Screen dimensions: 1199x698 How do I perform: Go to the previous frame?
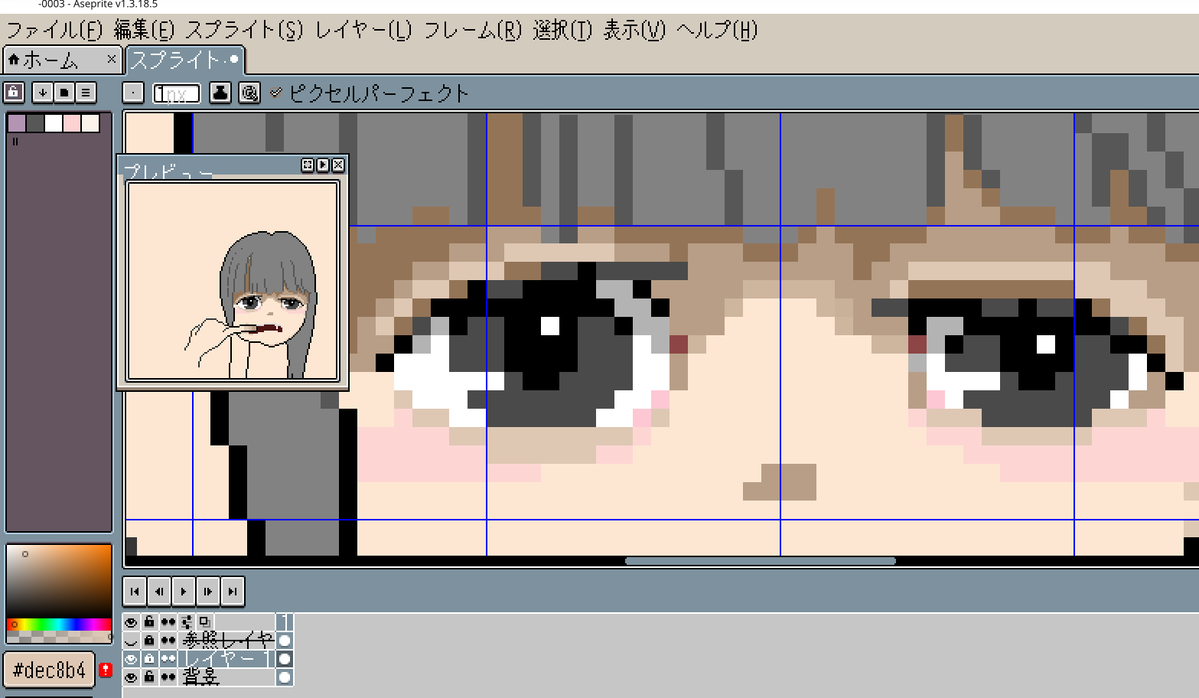pos(159,591)
